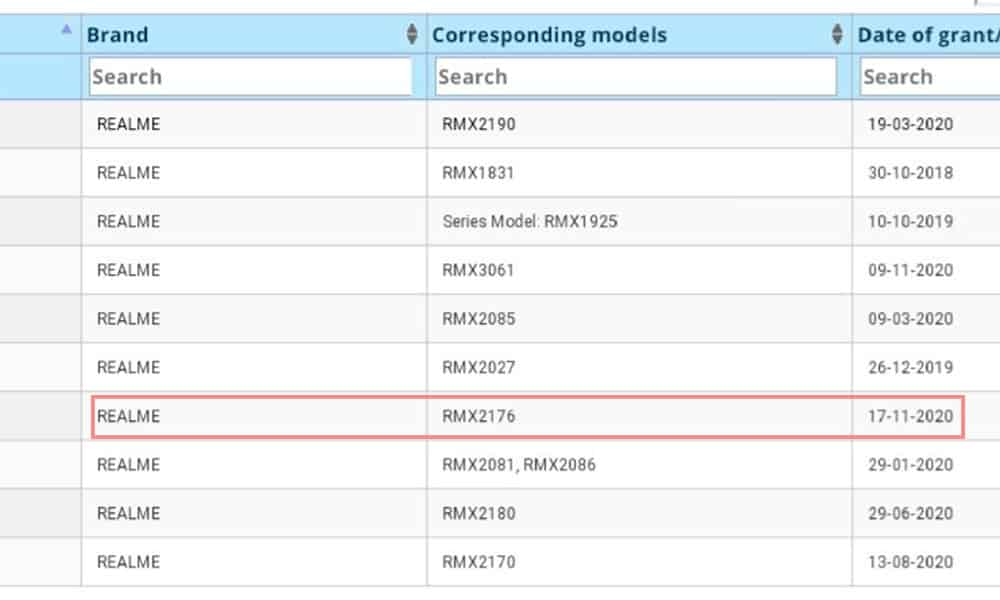This screenshot has height=600, width=1000.
Task: Click the RMX2170 model entry
Action: pos(479,562)
